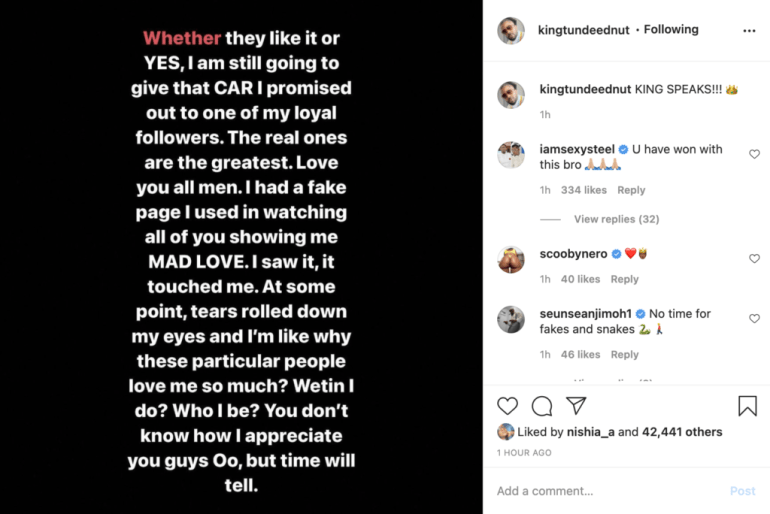The height and width of the screenshot is (514, 770).
Task: Click the Following button in header
Action: (671, 30)
